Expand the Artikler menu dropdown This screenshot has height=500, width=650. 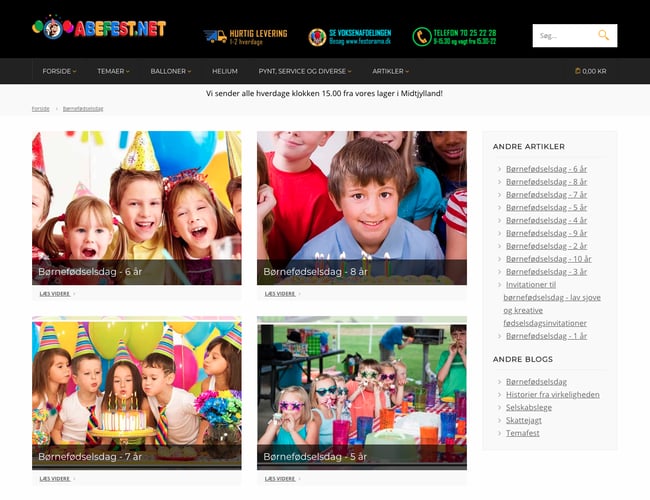point(391,71)
